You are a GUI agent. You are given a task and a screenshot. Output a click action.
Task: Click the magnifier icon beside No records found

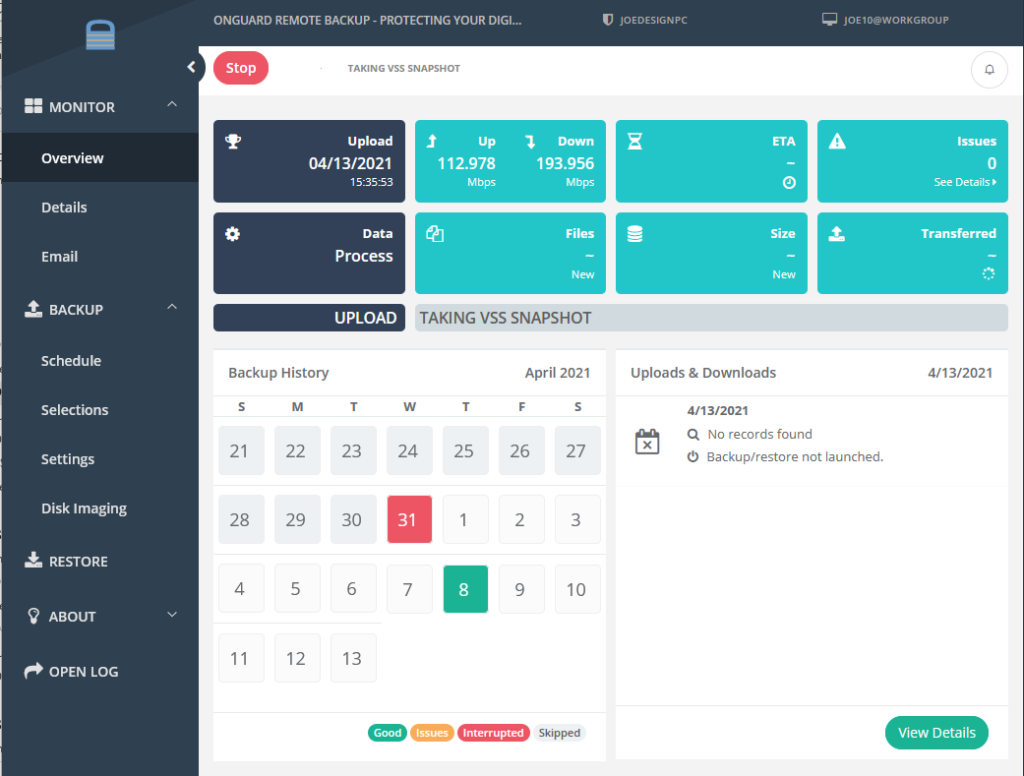click(x=693, y=434)
